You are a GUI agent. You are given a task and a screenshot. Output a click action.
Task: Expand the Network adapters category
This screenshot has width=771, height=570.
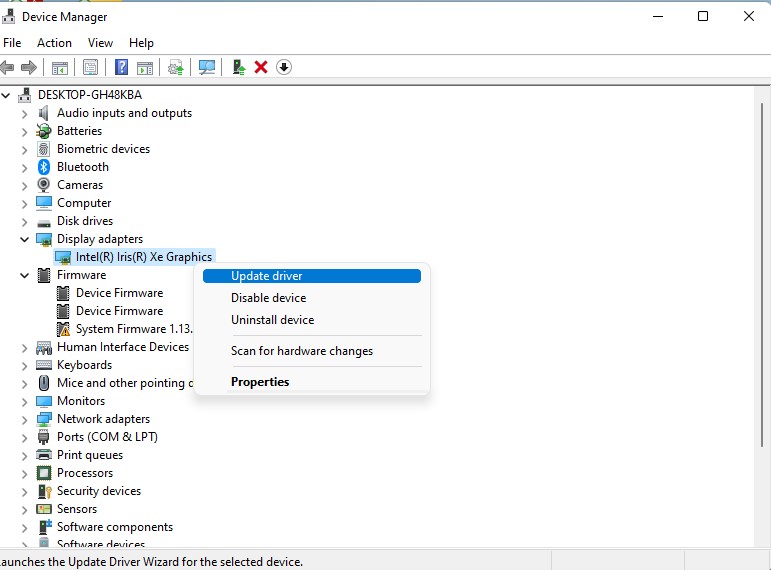25,420
